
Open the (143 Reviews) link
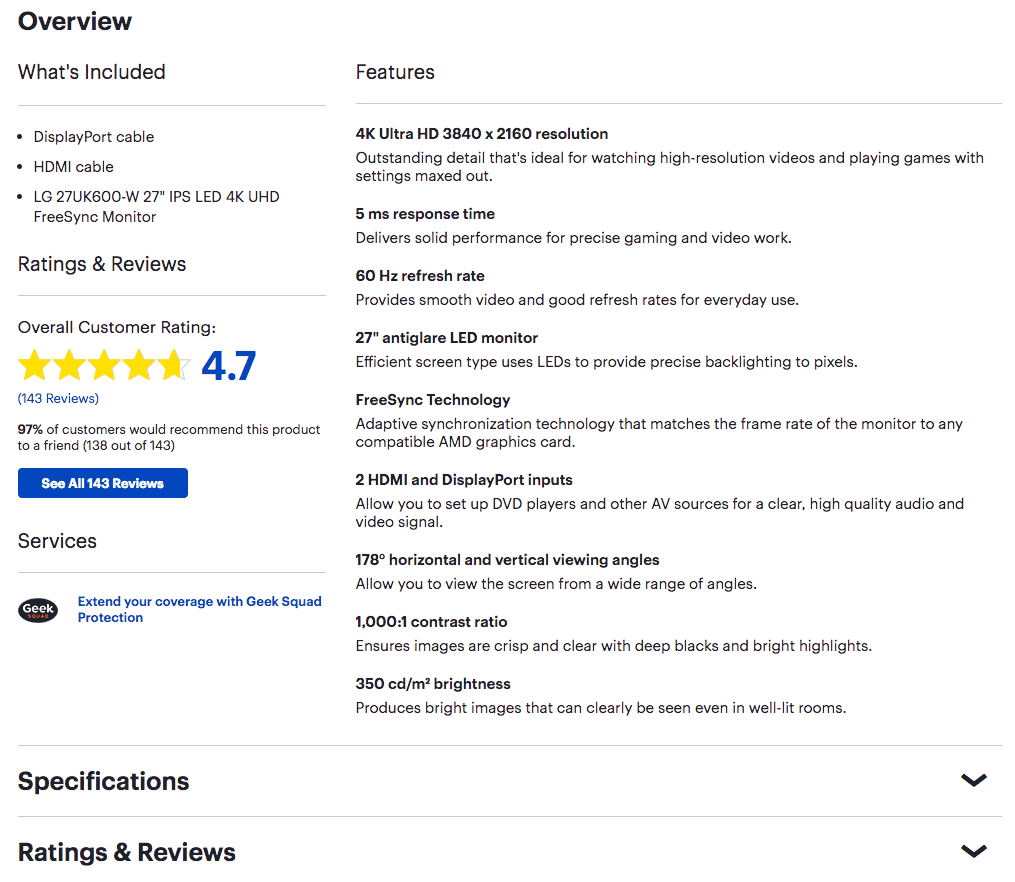point(58,399)
